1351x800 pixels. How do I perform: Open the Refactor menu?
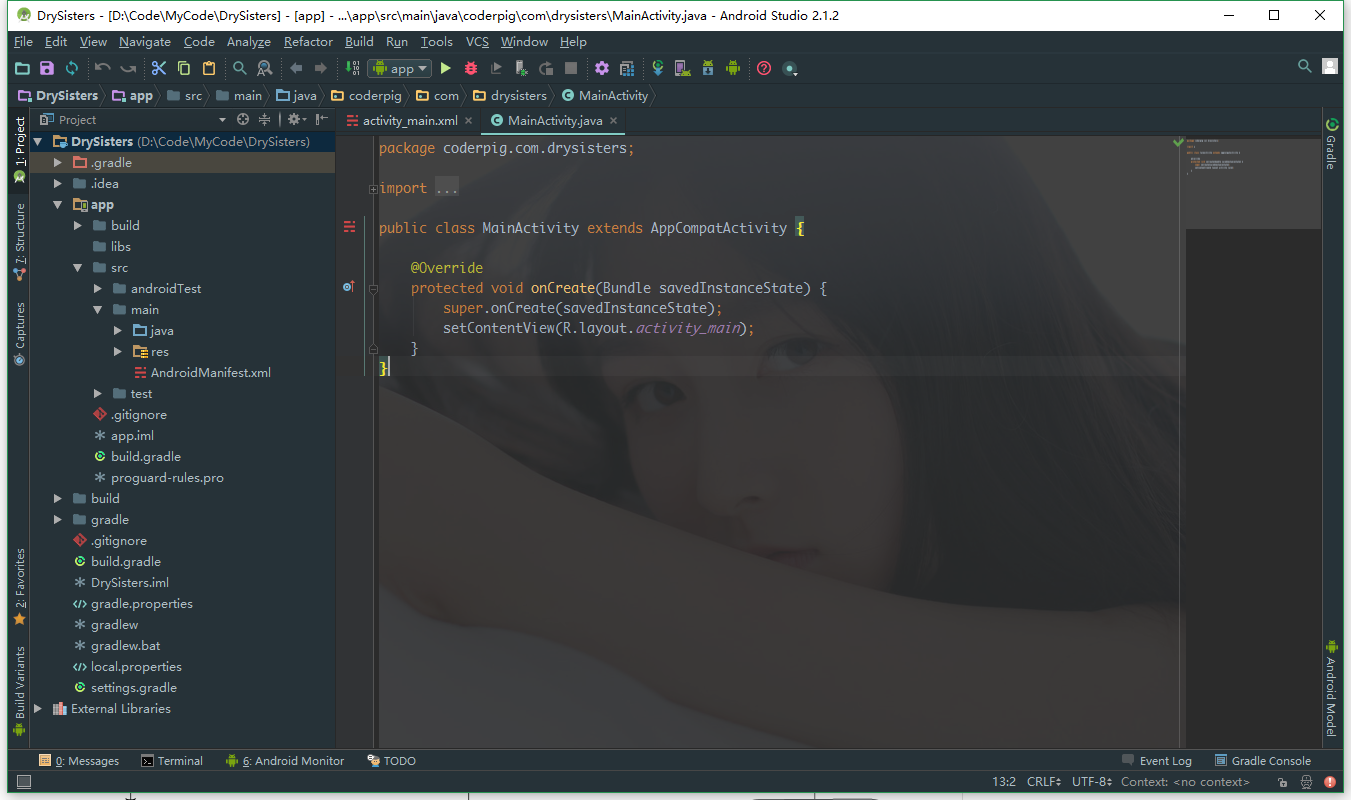(308, 42)
